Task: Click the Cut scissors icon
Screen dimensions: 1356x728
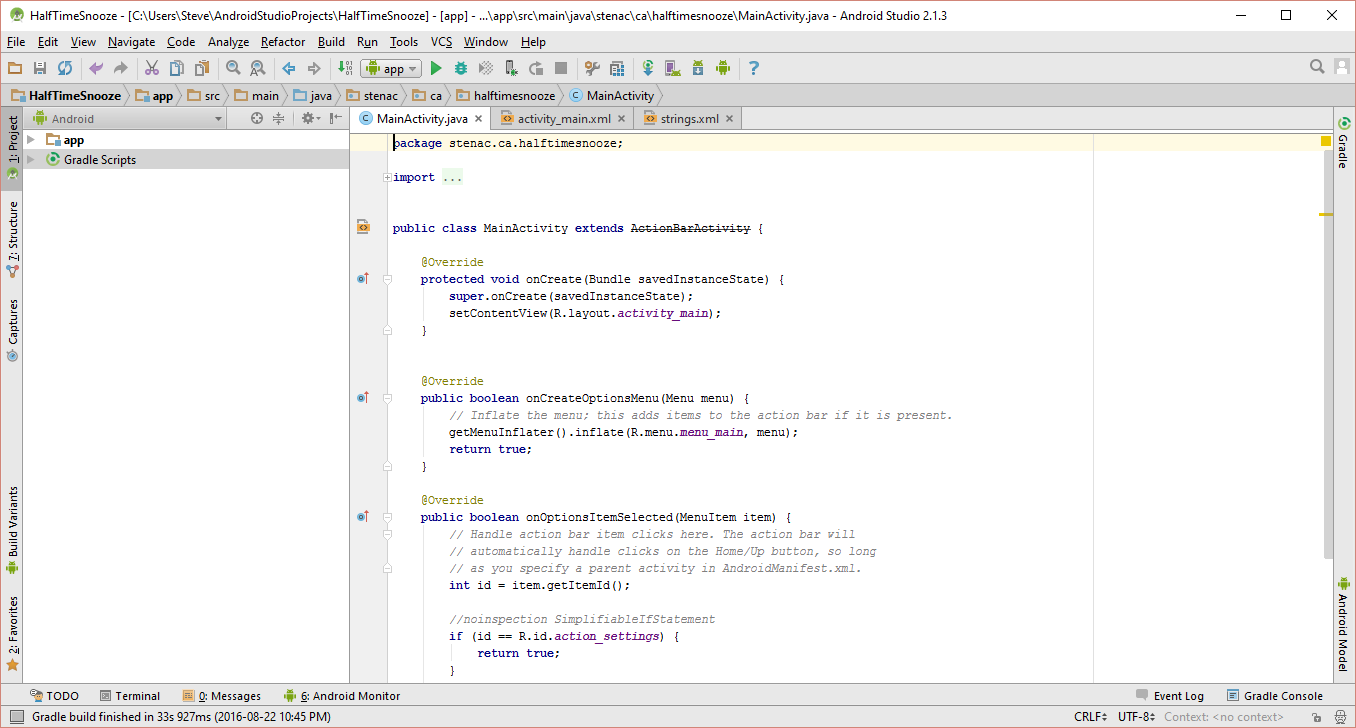Action: (x=152, y=68)
